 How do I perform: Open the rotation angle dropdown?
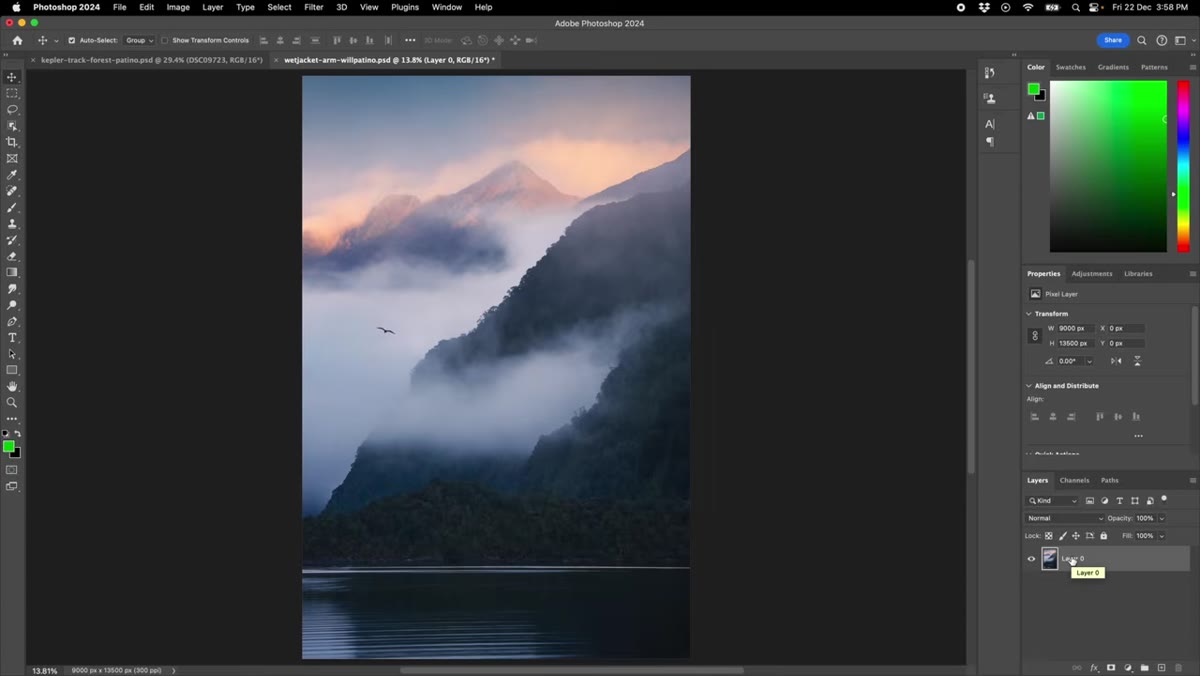[x=1089, y=361]
